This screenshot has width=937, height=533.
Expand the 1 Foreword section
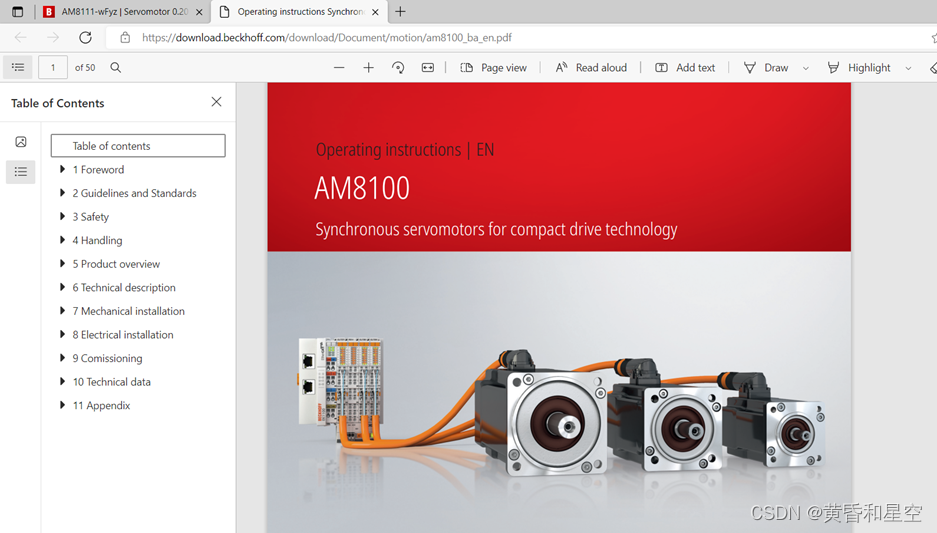tap(62, 169)
